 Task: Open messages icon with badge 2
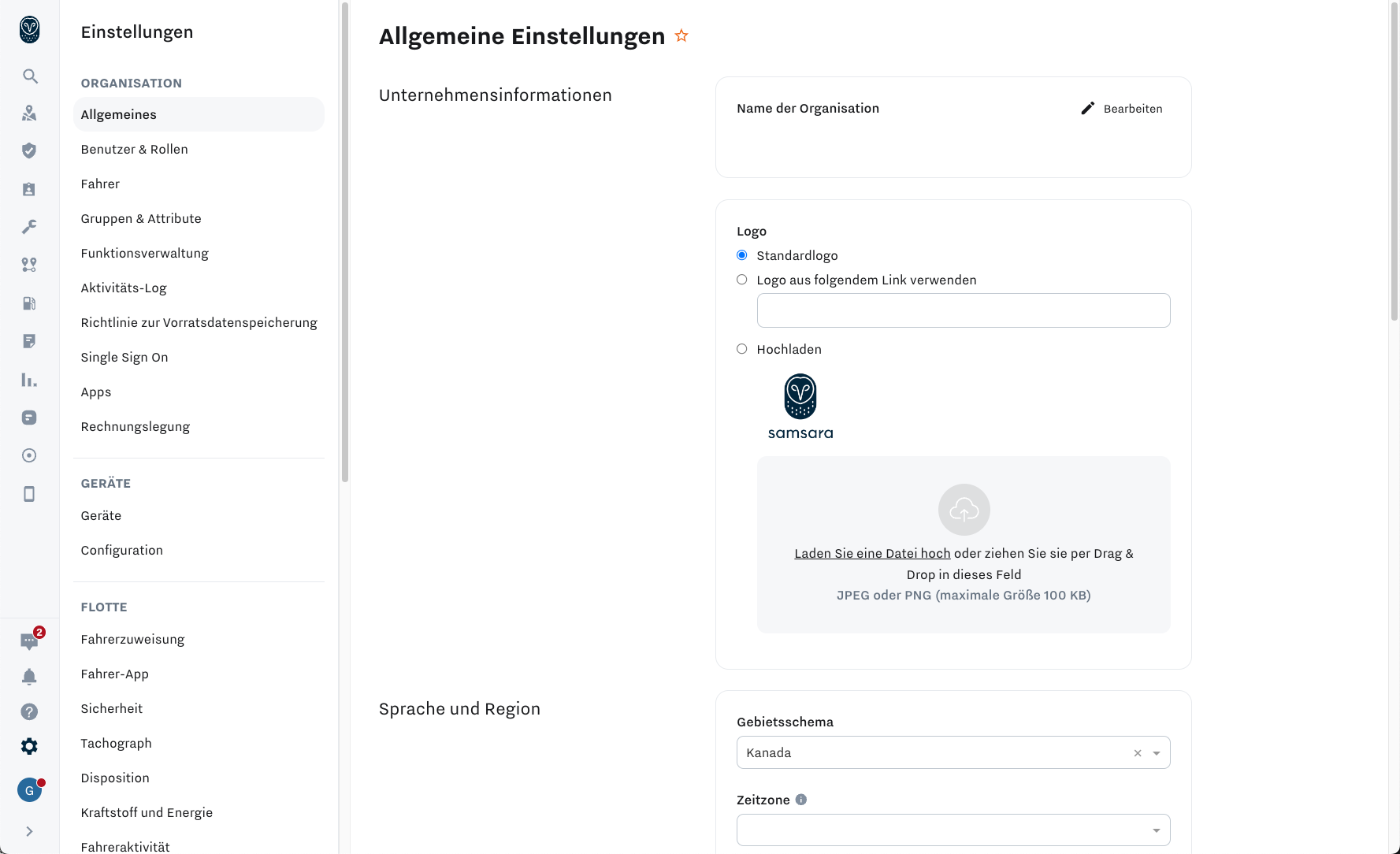(29, 641)
